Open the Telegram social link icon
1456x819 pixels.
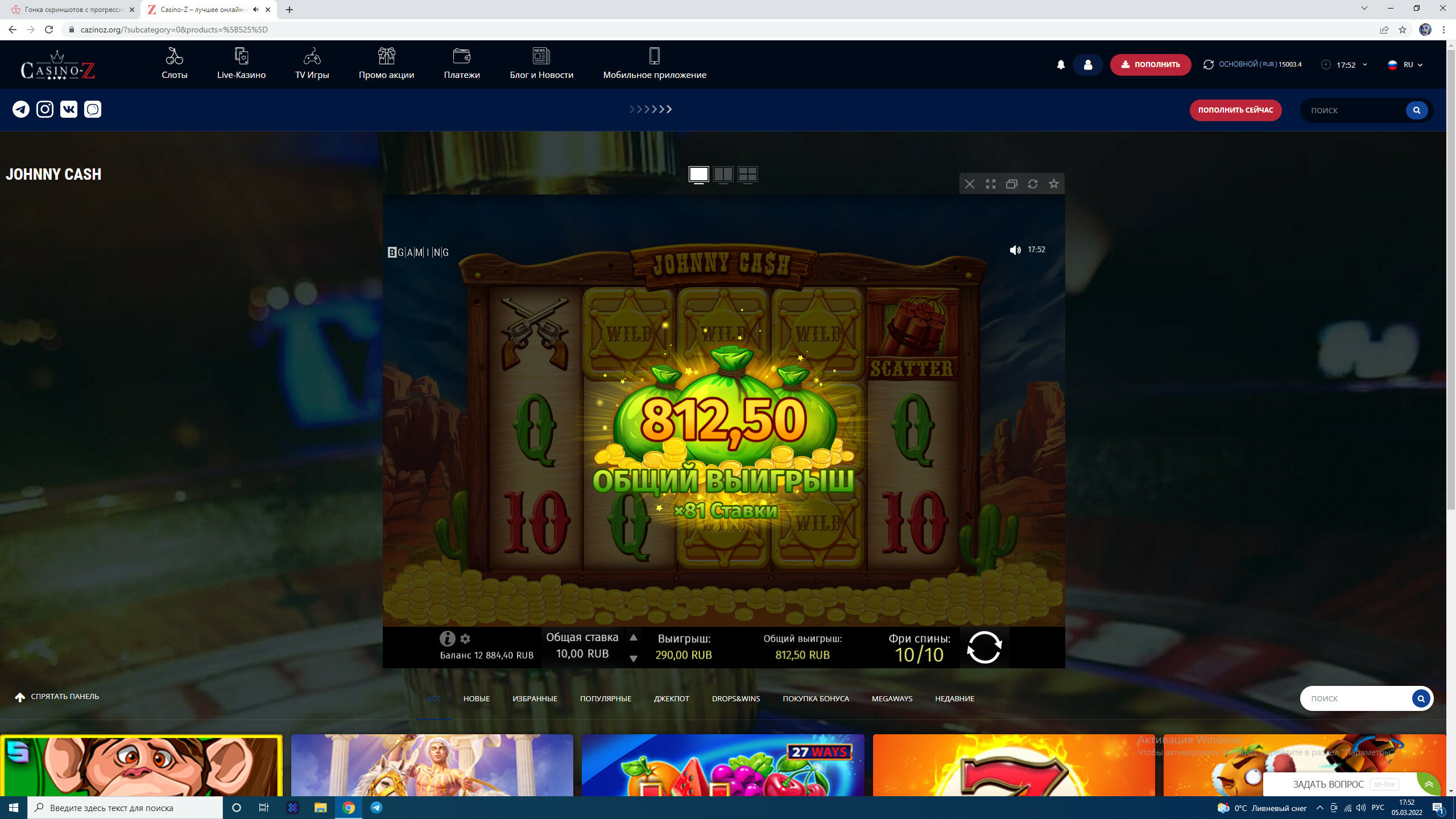(x=21, y=109)
